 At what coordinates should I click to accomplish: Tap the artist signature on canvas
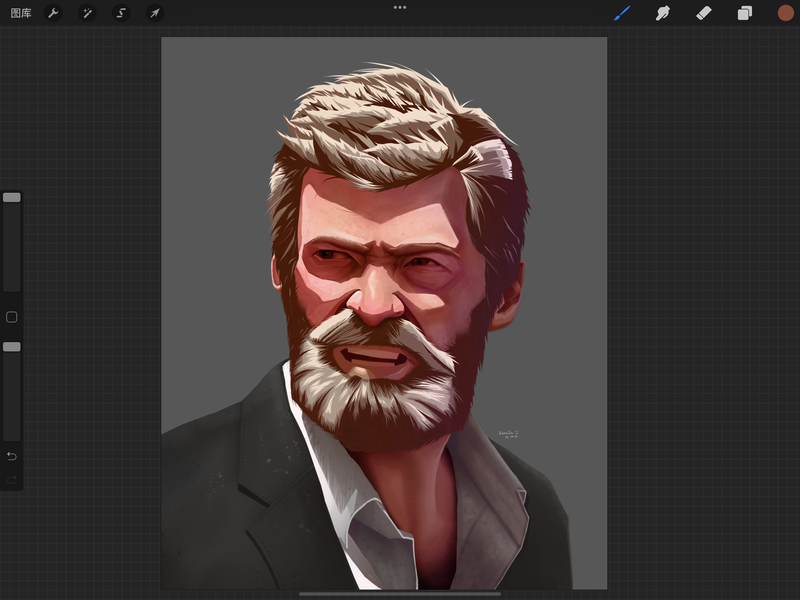[x=509, y=434]
